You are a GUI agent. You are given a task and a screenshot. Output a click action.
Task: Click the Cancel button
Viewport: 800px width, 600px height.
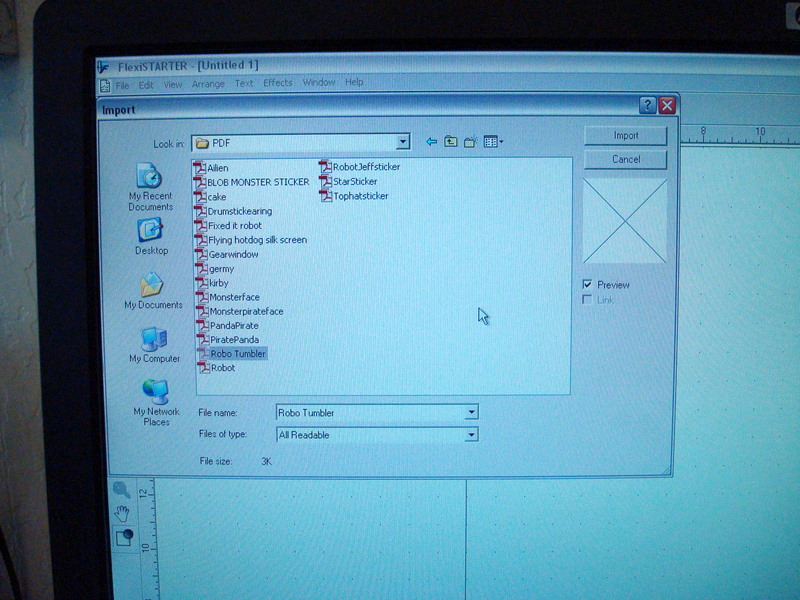click(x=626, y=159)
